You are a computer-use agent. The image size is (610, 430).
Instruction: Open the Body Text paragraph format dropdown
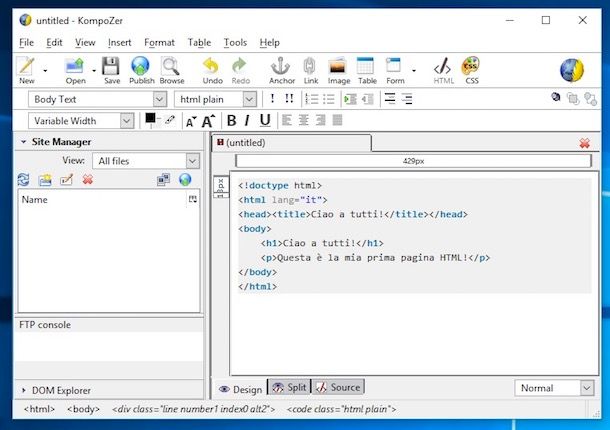[x=98, y=99]
